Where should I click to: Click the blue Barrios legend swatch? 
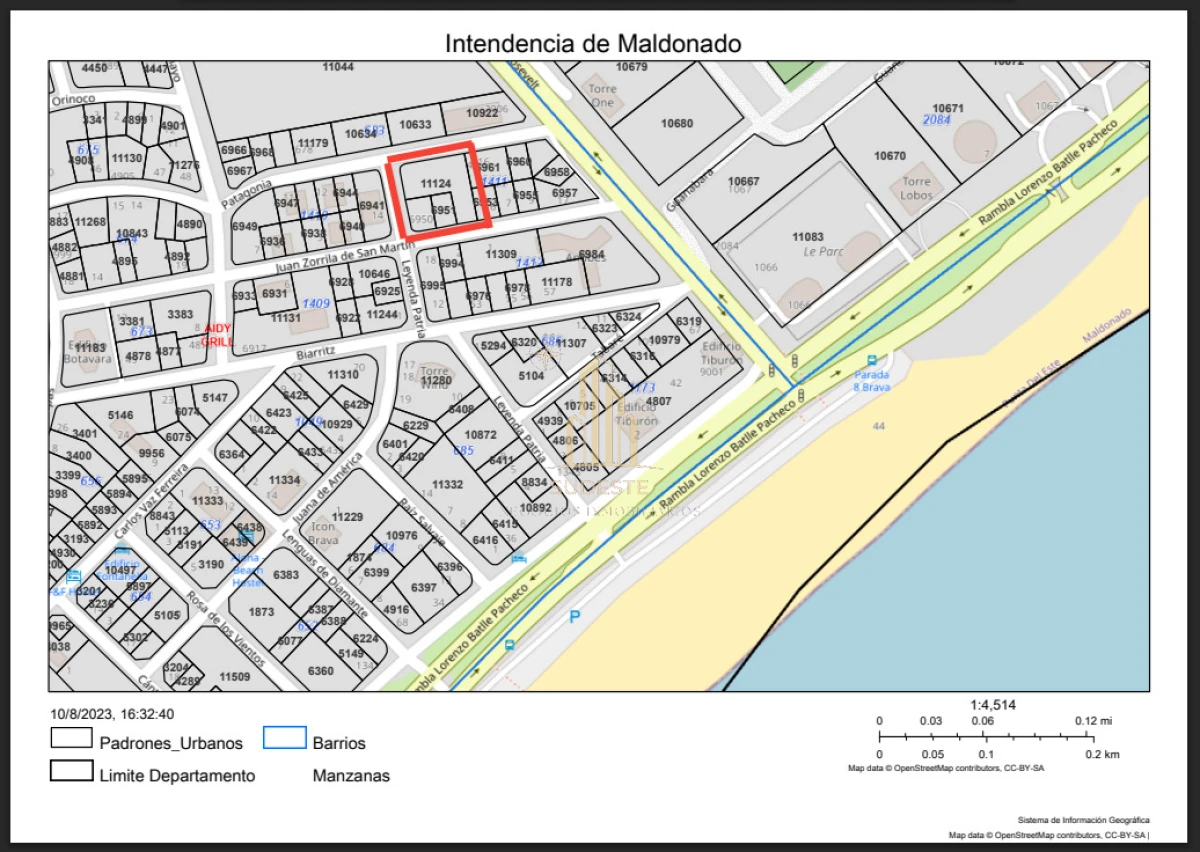[x=284, y=739]
